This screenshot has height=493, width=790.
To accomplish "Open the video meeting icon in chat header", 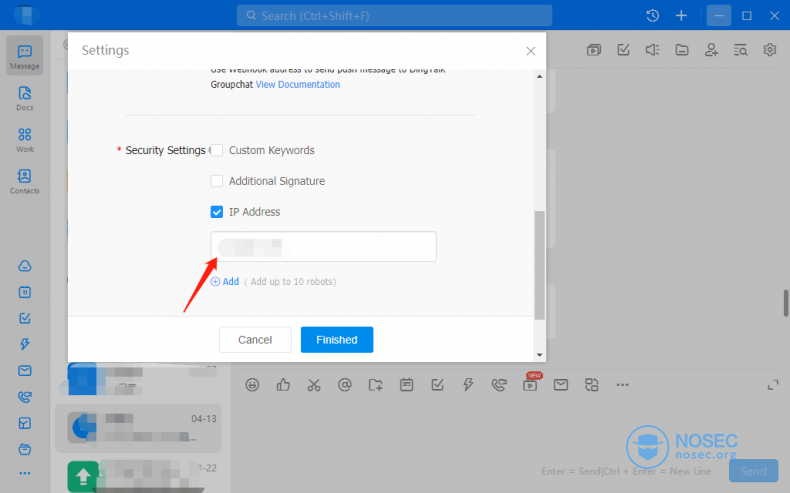I will point(594,49).
